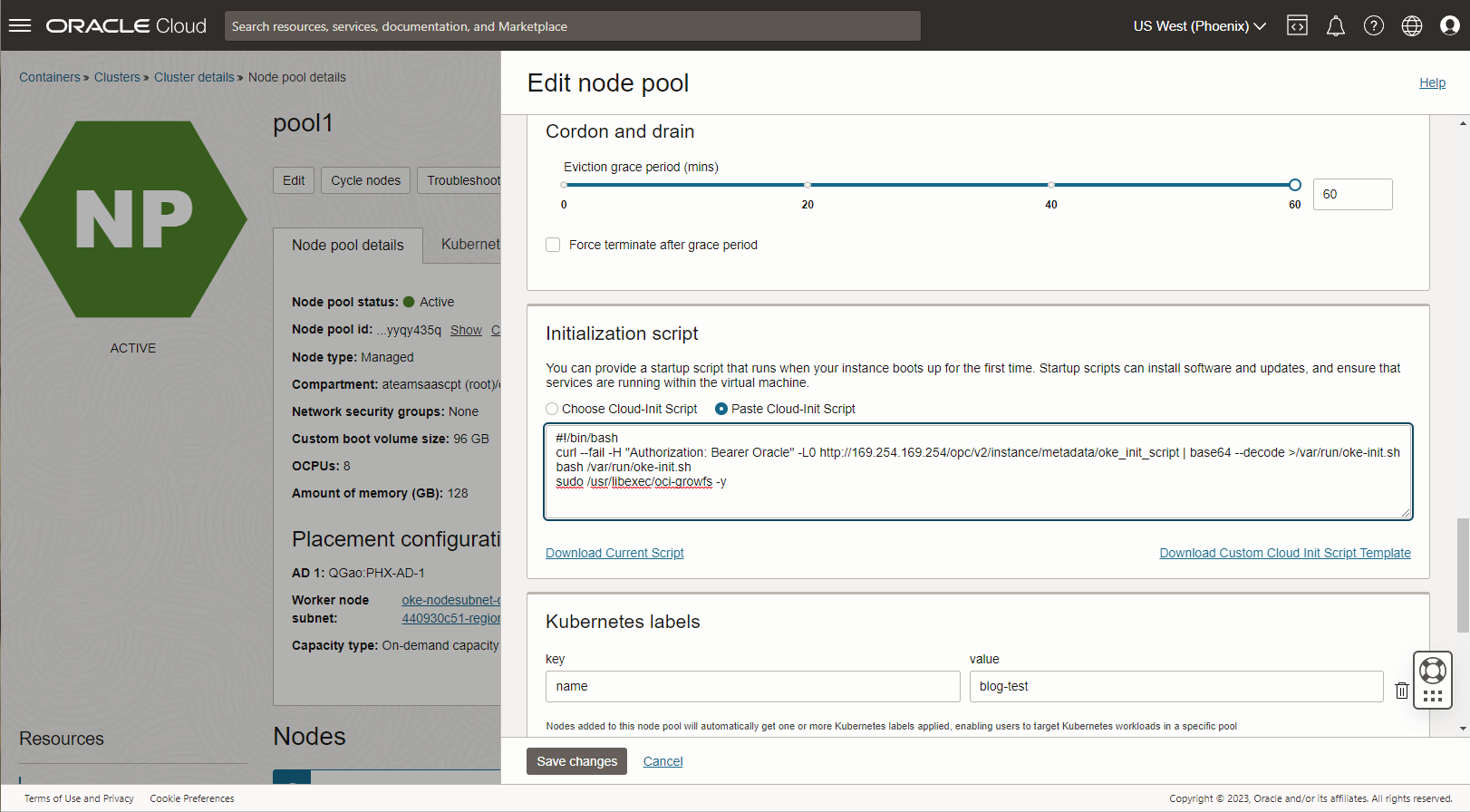1470x812 pixels.
Task: Set eviction slider to the 40 mark
Action: pos(1051,185)
